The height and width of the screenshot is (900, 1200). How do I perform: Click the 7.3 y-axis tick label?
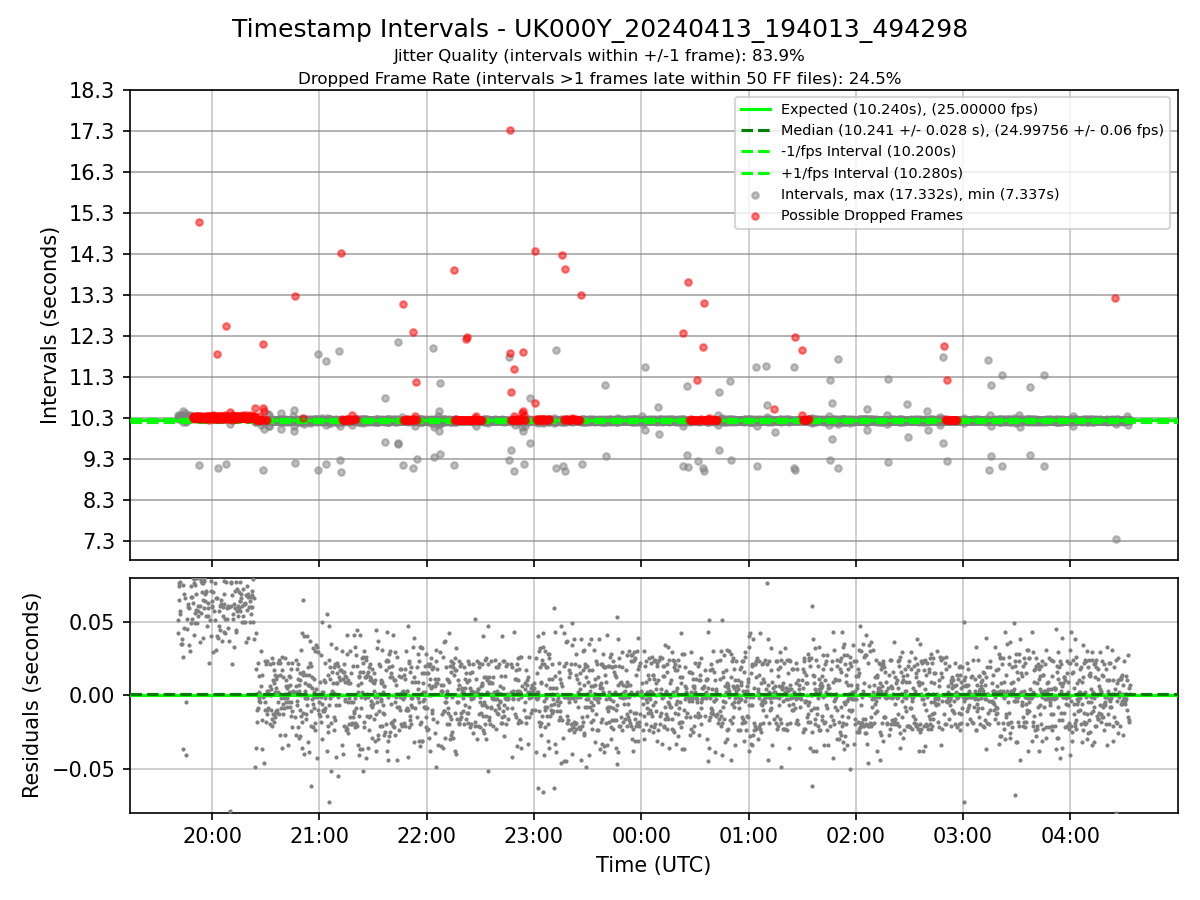97,542
